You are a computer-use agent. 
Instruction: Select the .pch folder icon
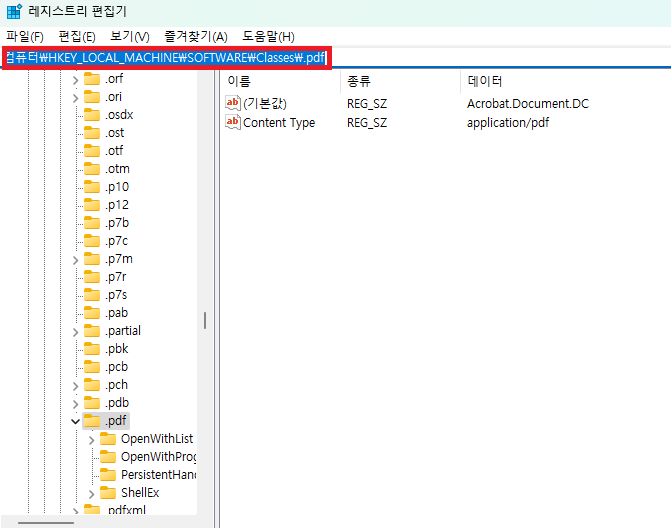[92, 385]
